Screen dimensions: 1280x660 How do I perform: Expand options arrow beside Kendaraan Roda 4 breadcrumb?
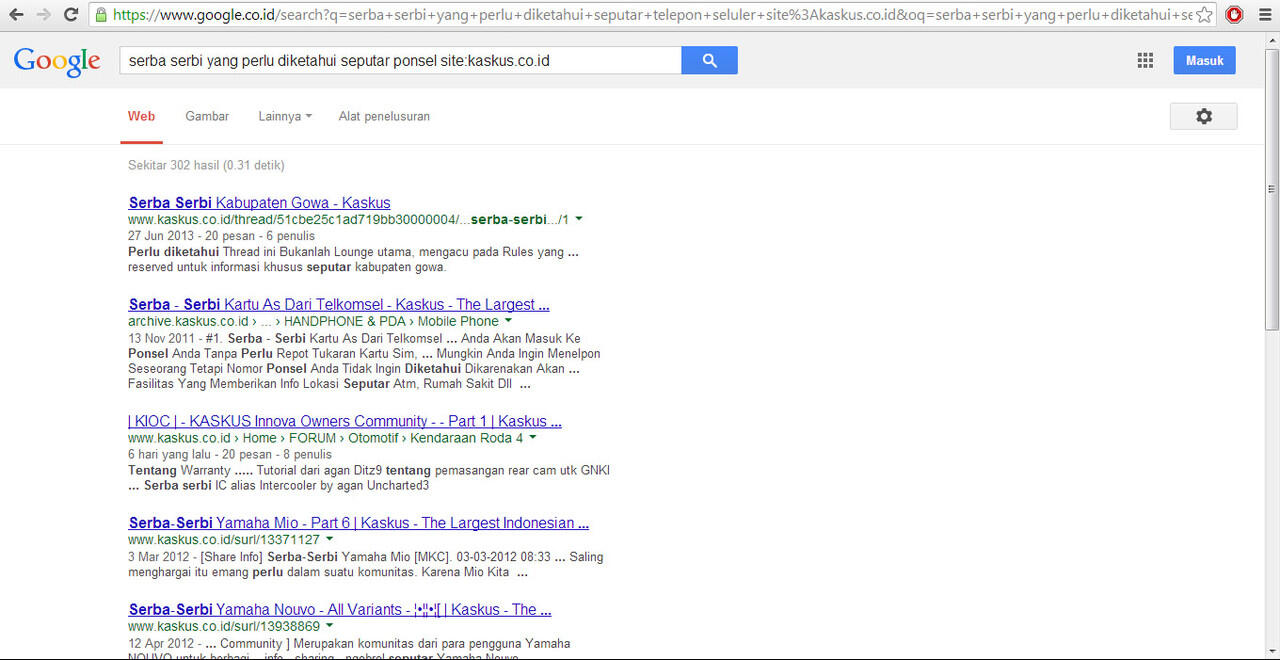[532, 438]
